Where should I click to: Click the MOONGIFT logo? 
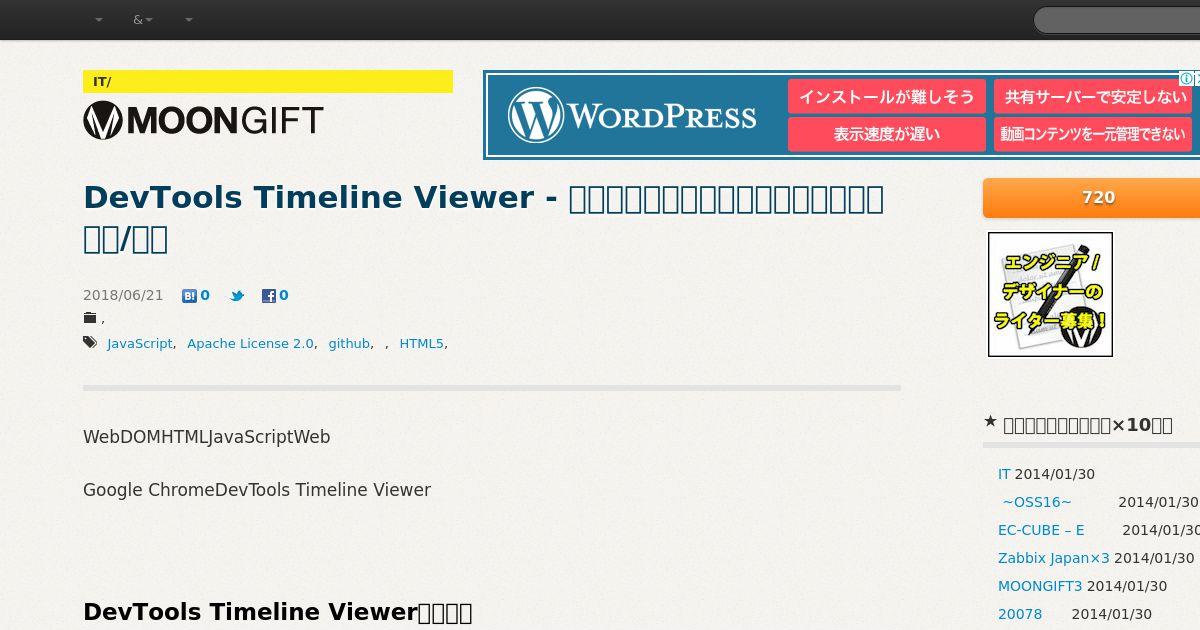(x=203, y=121)
